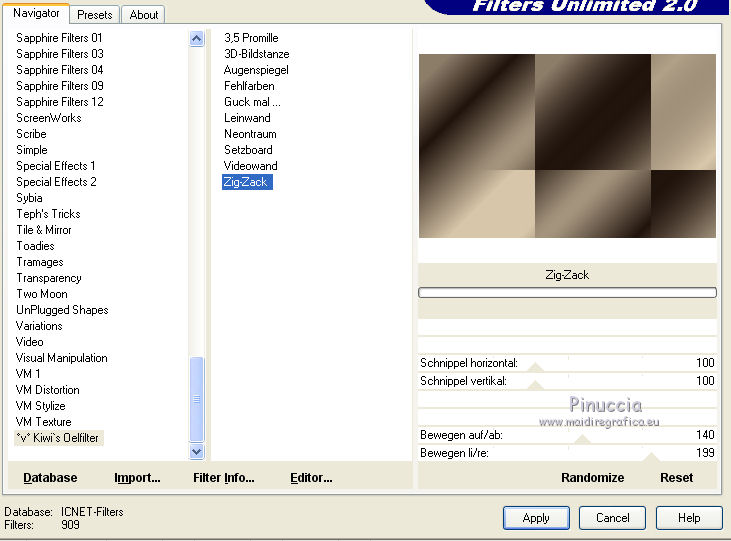Viewport: 731px width, 541px height.
Task: Open Sapphire Filters 04 category
Action: tap(60, 70)
